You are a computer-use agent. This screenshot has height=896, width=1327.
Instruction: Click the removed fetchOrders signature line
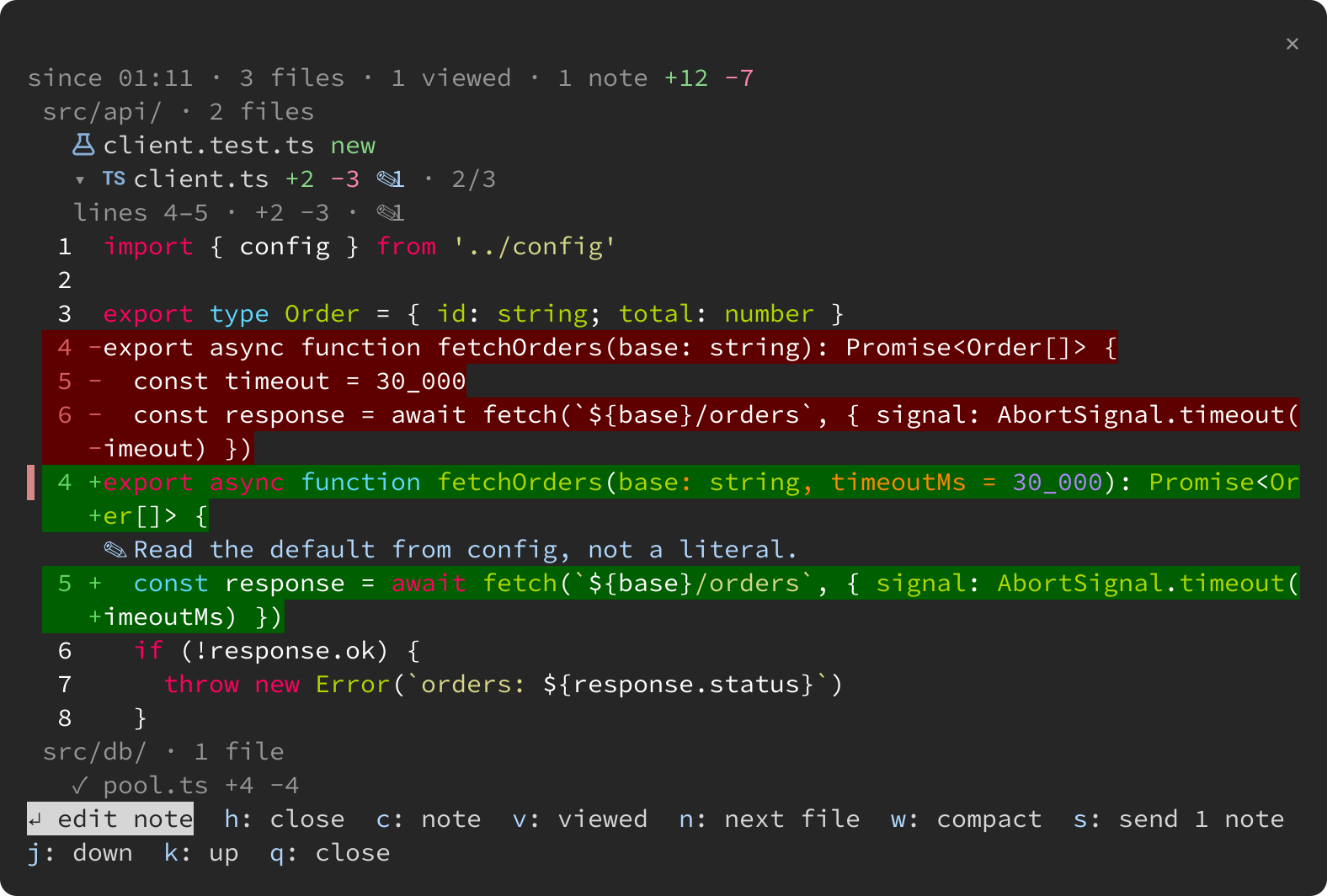tap(580, 347)
